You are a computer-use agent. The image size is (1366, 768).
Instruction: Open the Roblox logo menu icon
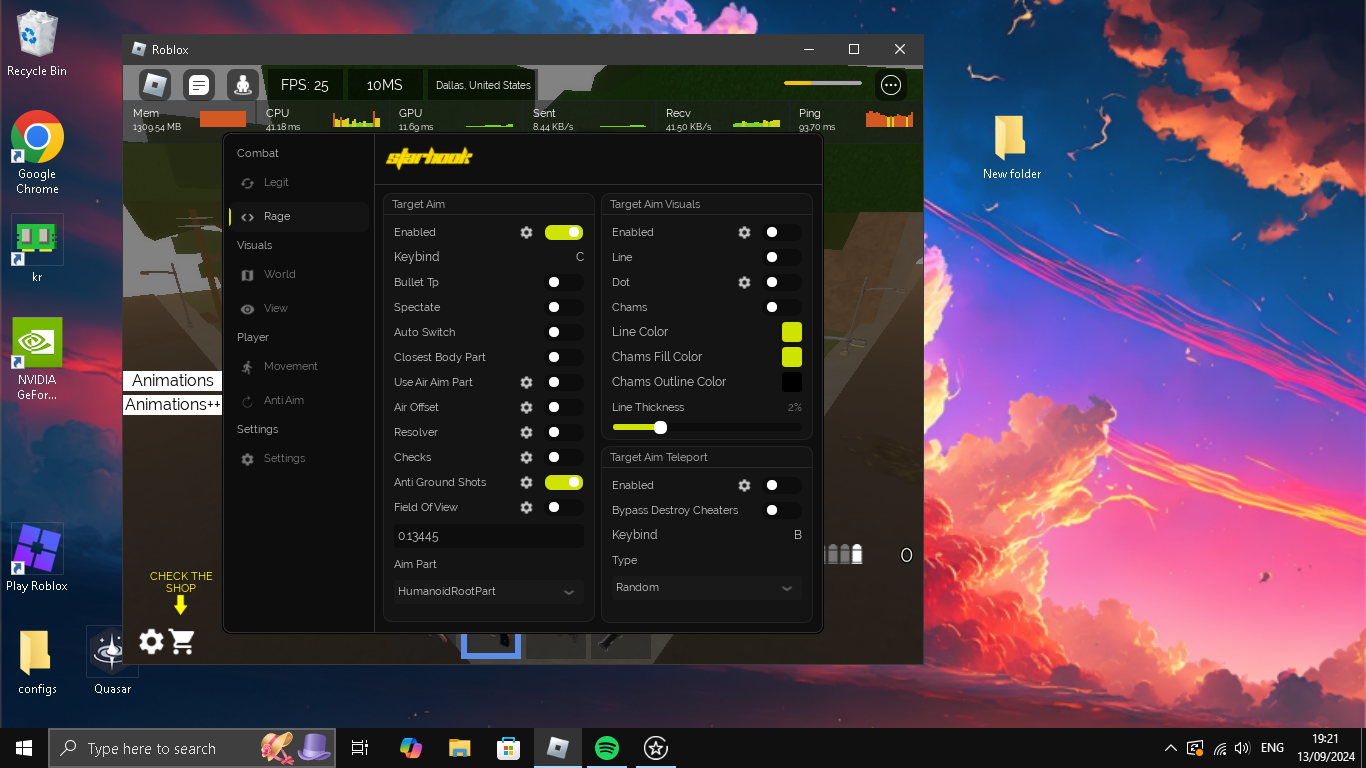coord(154,85)
